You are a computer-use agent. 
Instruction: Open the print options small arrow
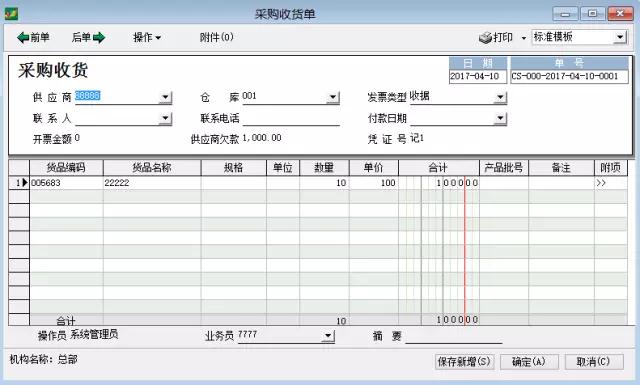[x=524, y=38]
